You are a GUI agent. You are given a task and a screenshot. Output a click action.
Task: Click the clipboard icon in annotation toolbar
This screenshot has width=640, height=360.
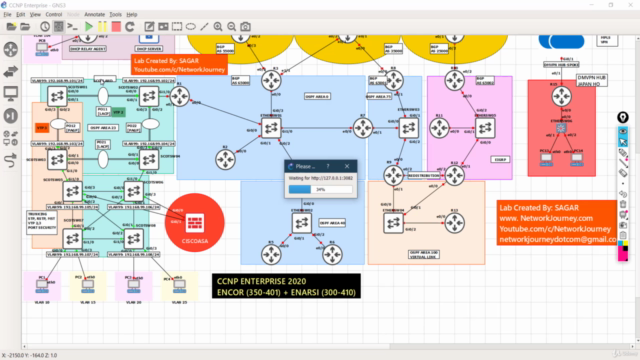coord(622,235)
